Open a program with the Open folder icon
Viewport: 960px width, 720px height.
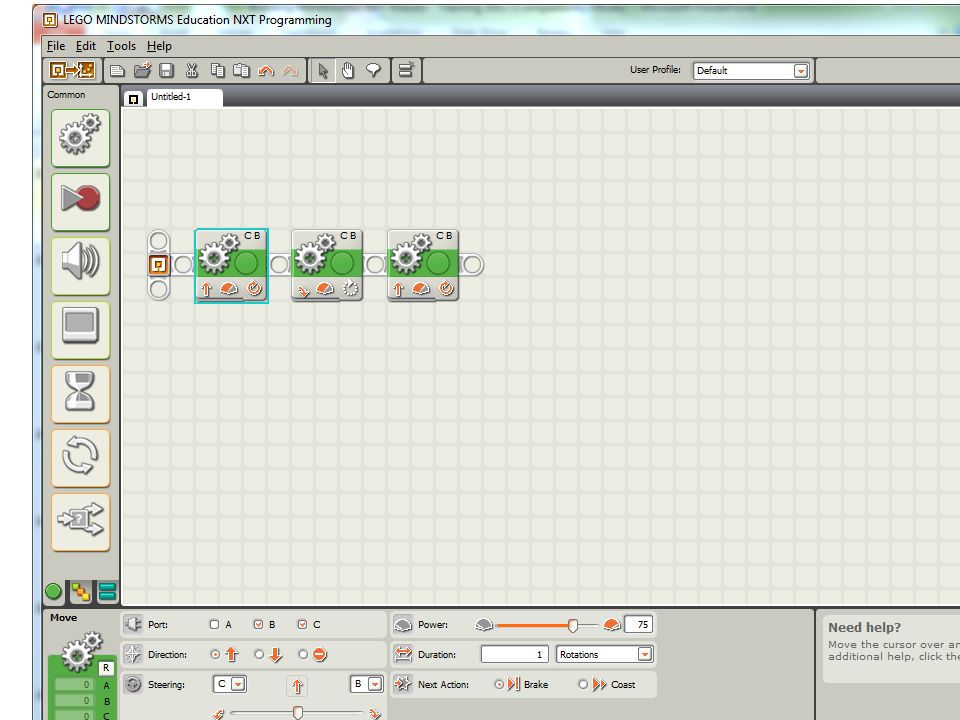tap(142, 70)
